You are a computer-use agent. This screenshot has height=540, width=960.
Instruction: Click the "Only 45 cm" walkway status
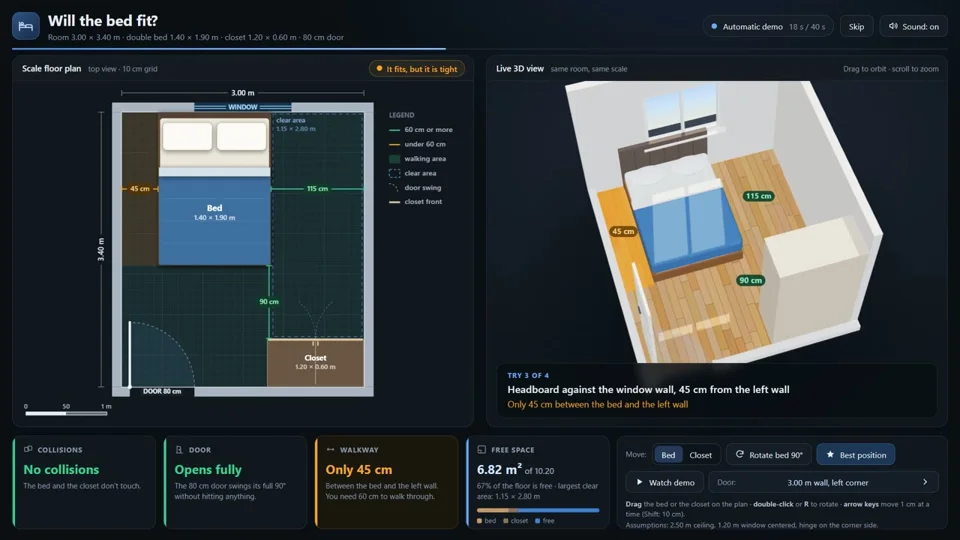[359, 470]
